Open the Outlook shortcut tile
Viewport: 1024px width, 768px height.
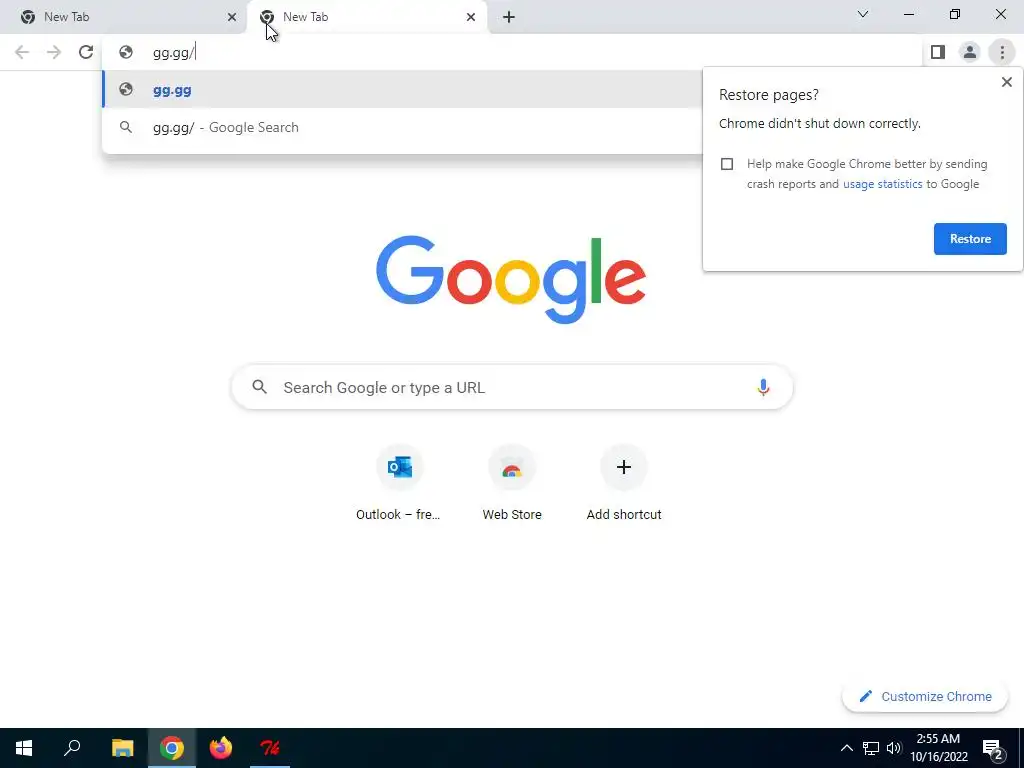tap(399, 483)
